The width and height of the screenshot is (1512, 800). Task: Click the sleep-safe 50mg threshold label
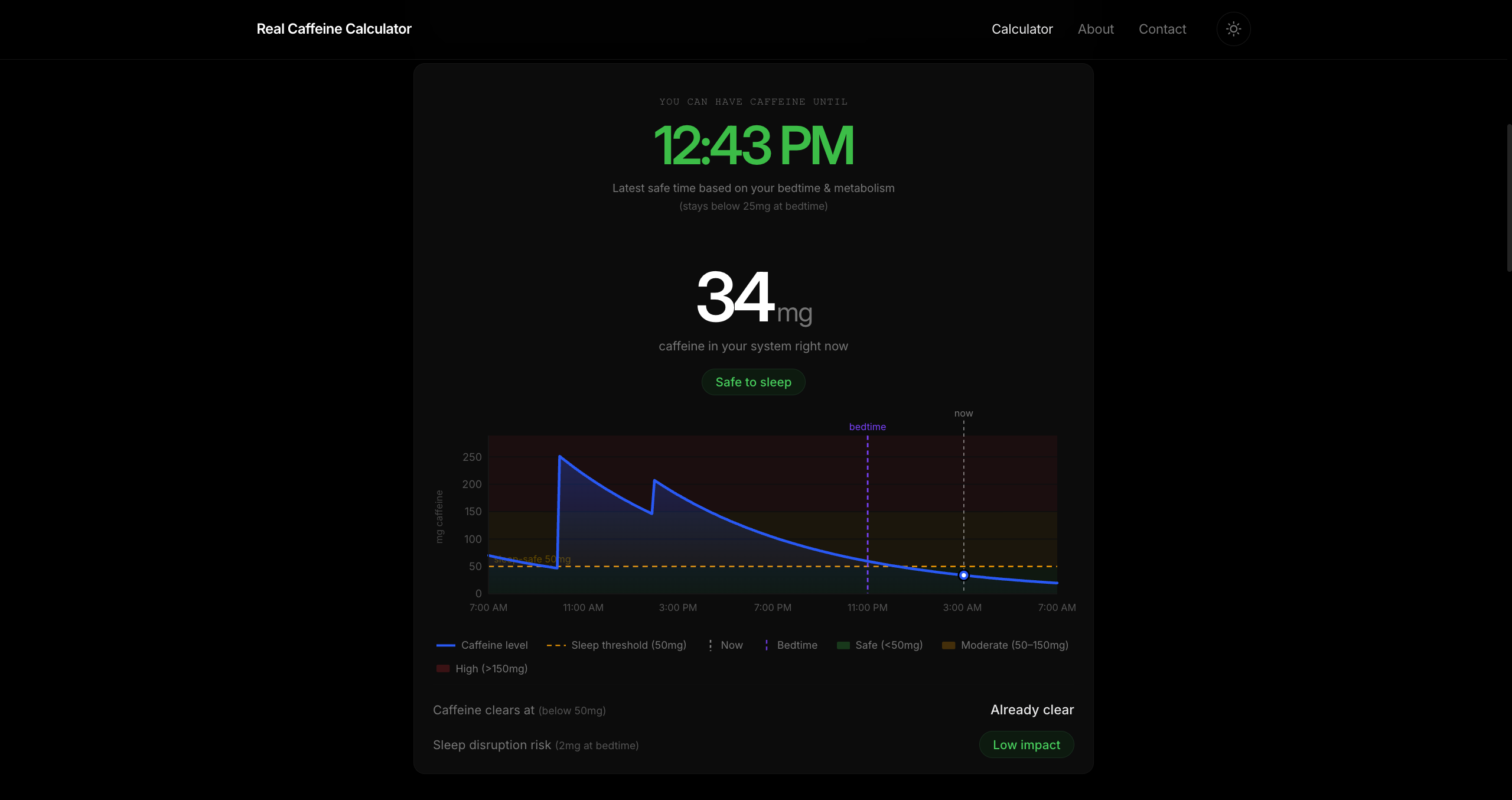pos(532,559)
